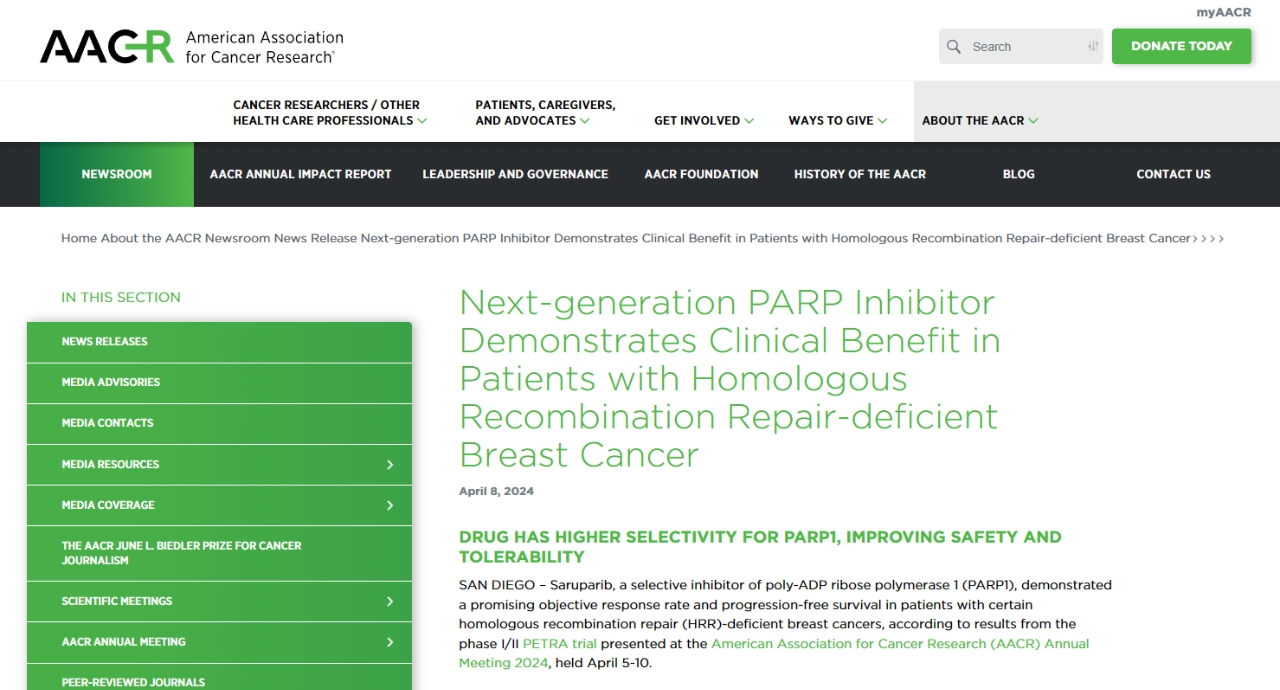The width and height of the screenshot is (1280, 690).
Task: Open search filter options icon
Action: 1093,46
